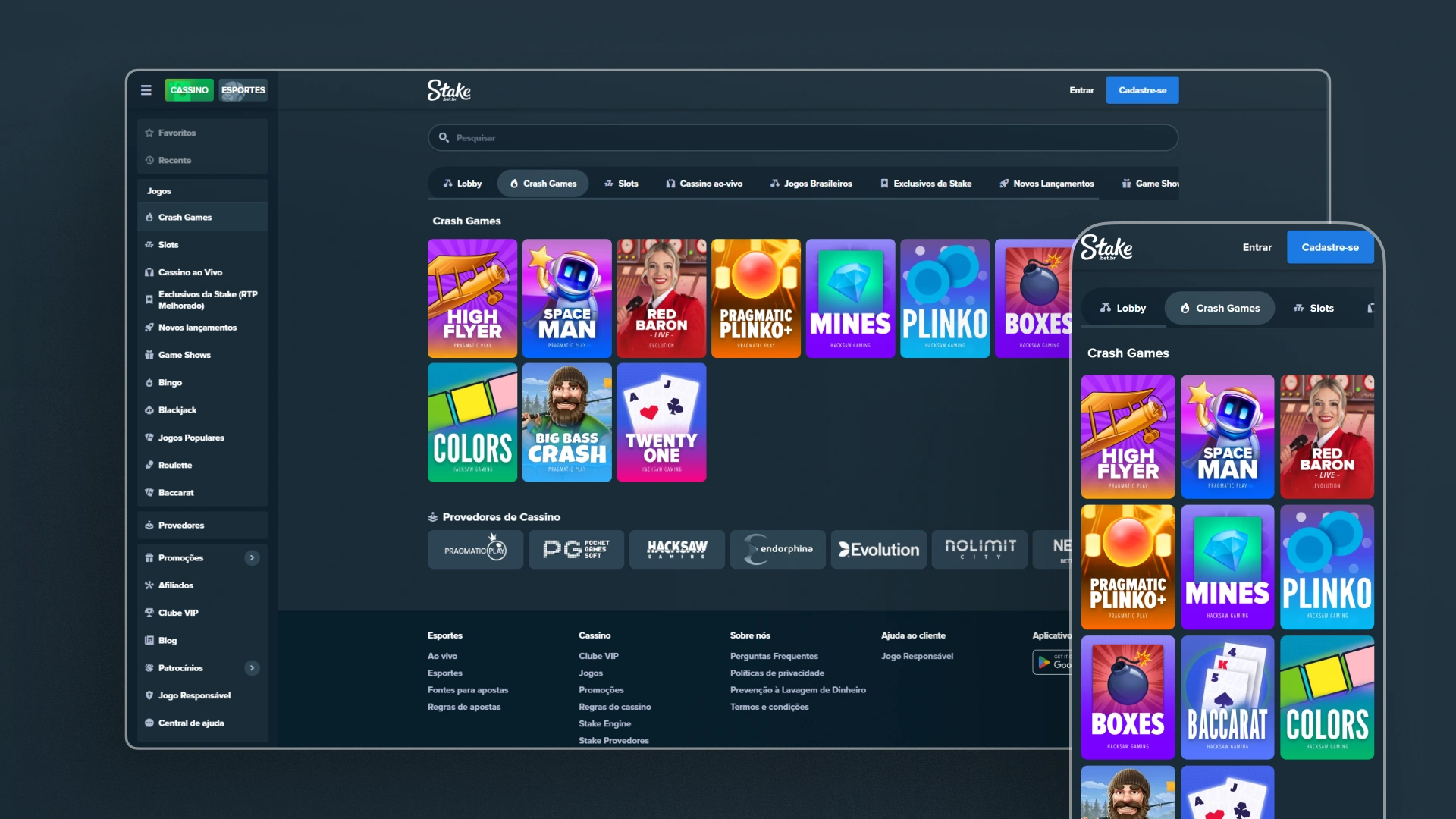Open Jogos Populares in the sidebar
The image size is (1456, 819).
pyautogui.click(x=202, y=438)
